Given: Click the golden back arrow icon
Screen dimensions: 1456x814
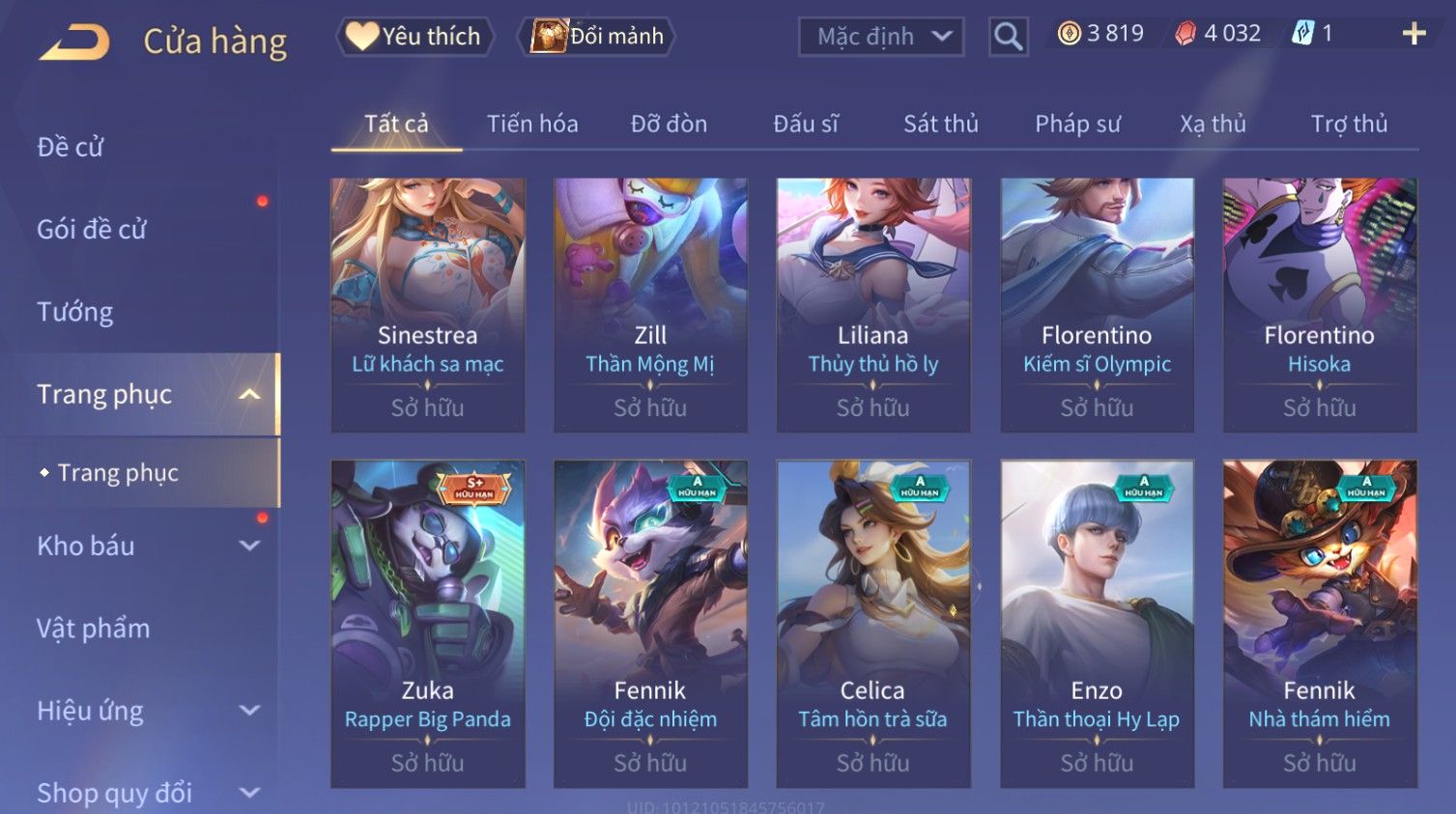Looking at the screenshot, I should click(73, 42).
